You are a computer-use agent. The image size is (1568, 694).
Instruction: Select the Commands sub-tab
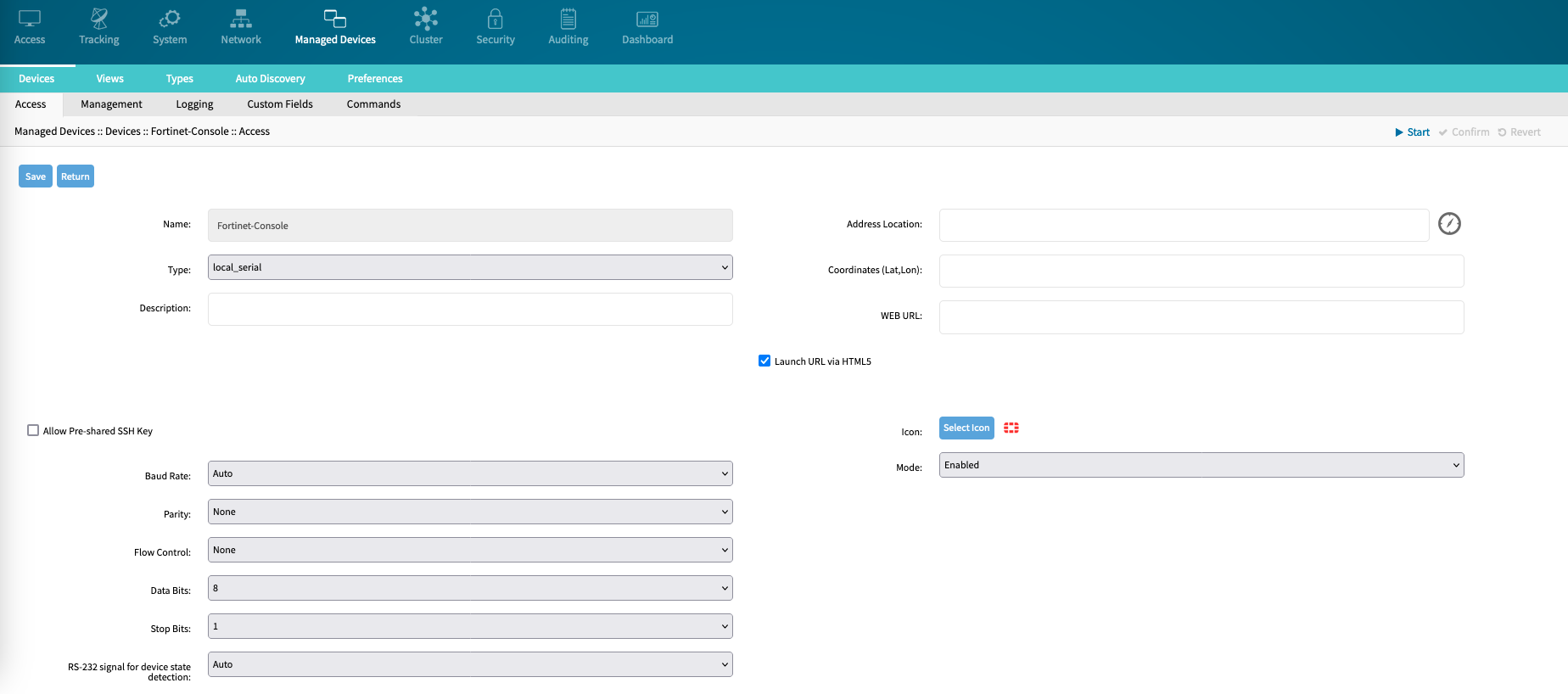pos(373,104)
